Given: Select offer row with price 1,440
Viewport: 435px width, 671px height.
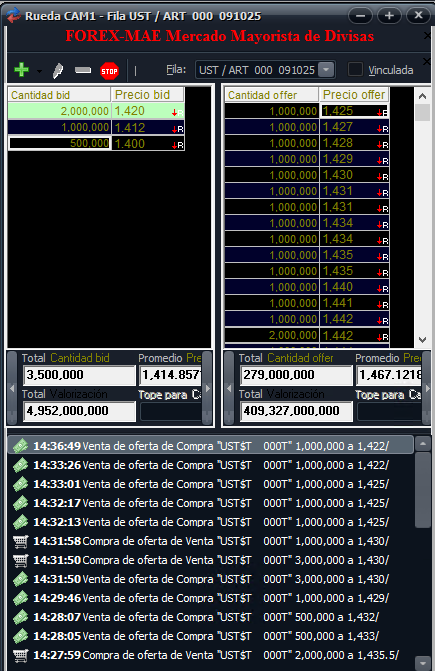Looking at the screenshot, I should click(x=307, y=287).
